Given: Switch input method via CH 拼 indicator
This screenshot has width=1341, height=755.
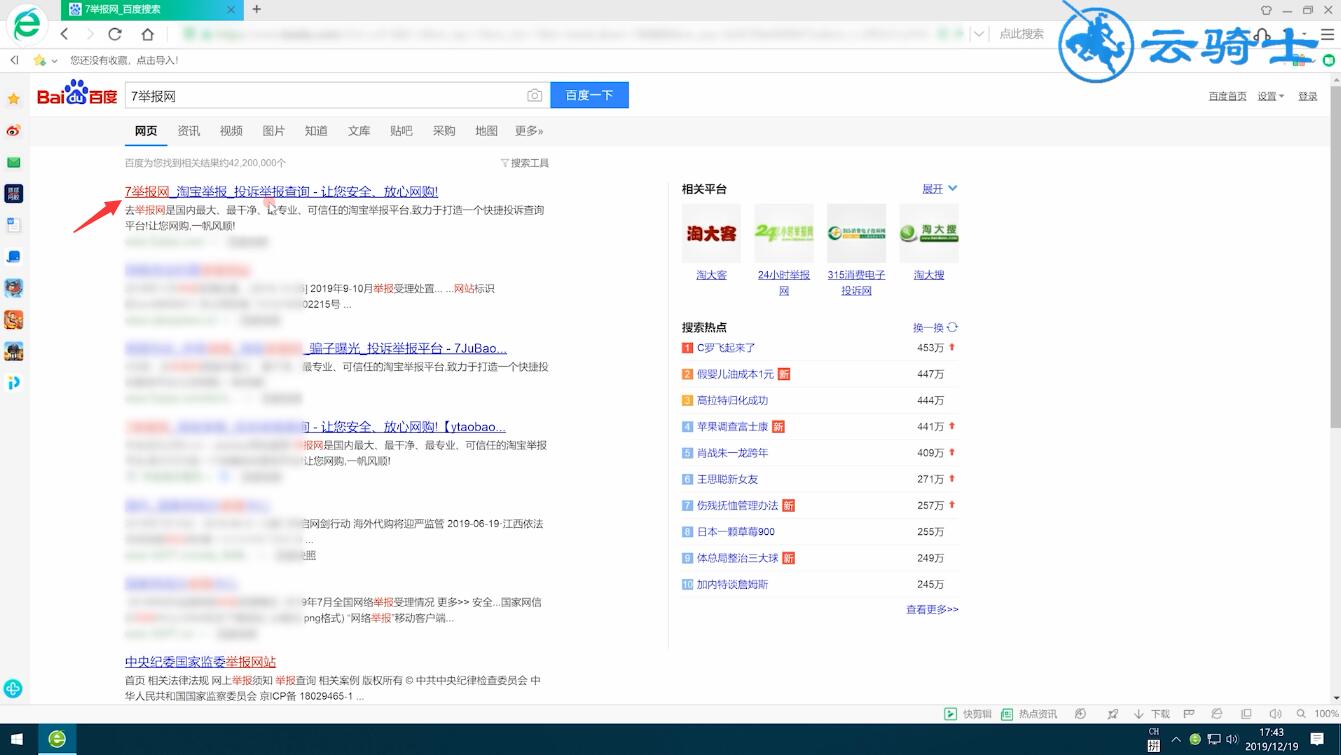Looking at the screenshot, I should (x=1154, y=739).
